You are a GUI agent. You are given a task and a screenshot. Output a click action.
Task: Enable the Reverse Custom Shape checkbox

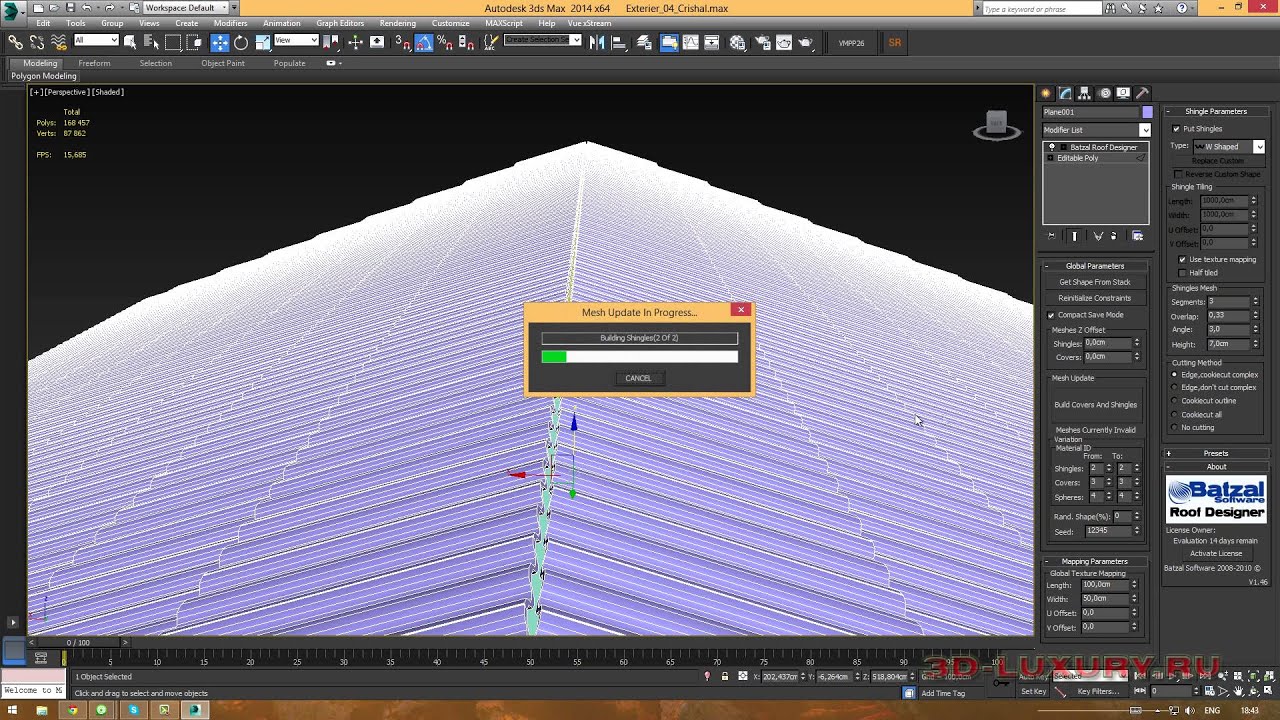[1178, 174]
